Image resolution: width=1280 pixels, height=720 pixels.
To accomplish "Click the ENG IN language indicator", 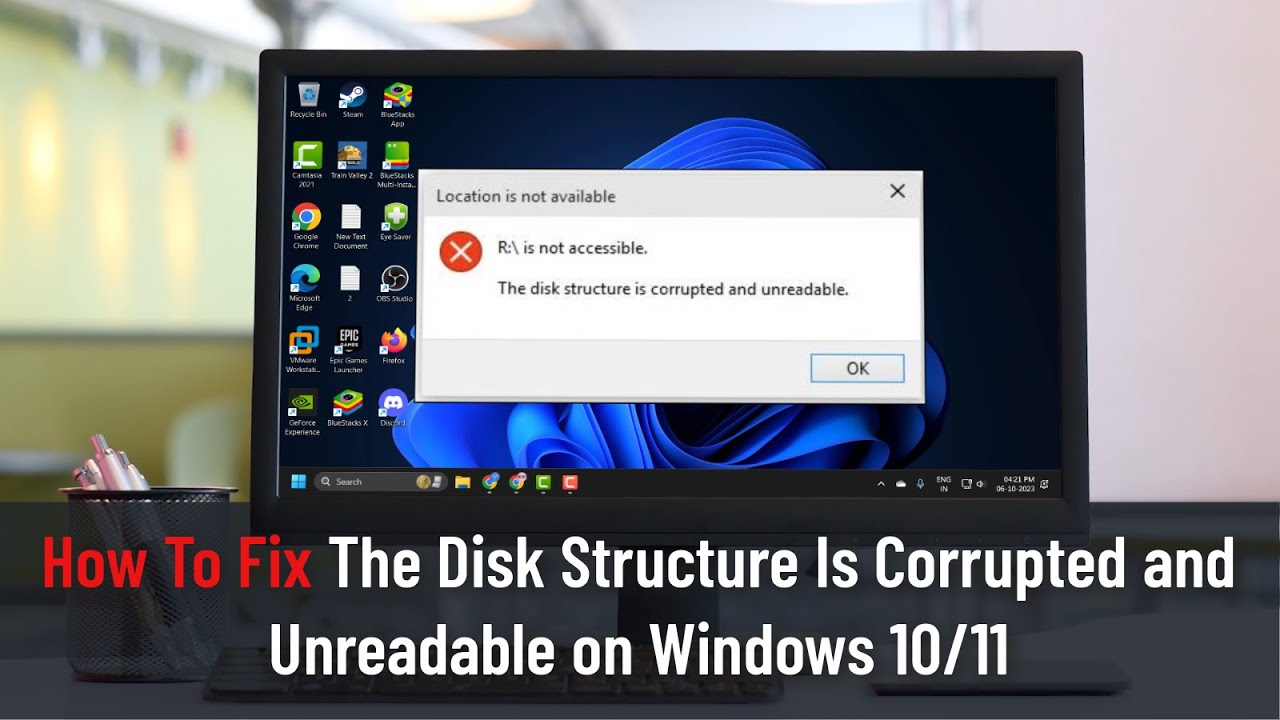I will pyautogui.click(x=943, y=483).
